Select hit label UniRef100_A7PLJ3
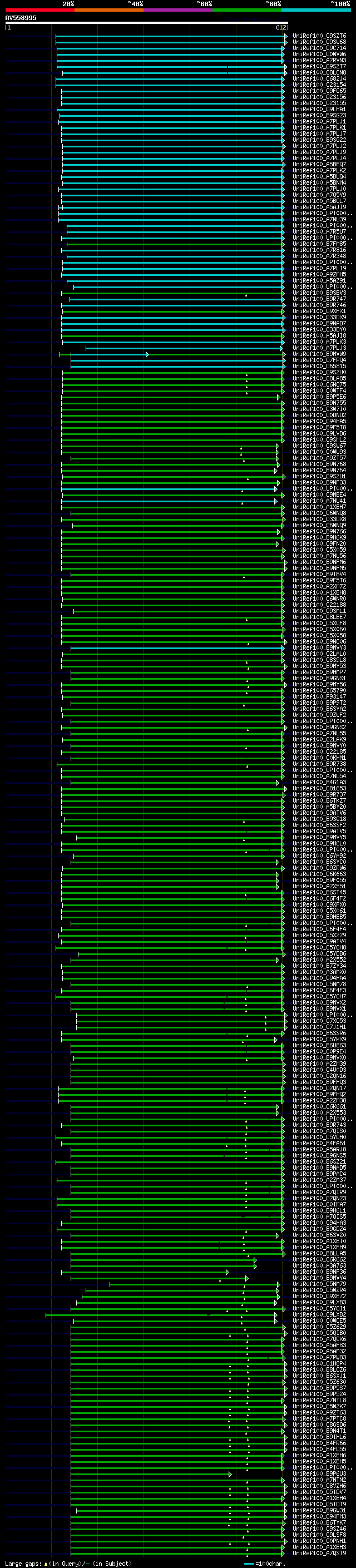Image resolution: width=356 pixels, height=1568 pixels. point(319,348)
